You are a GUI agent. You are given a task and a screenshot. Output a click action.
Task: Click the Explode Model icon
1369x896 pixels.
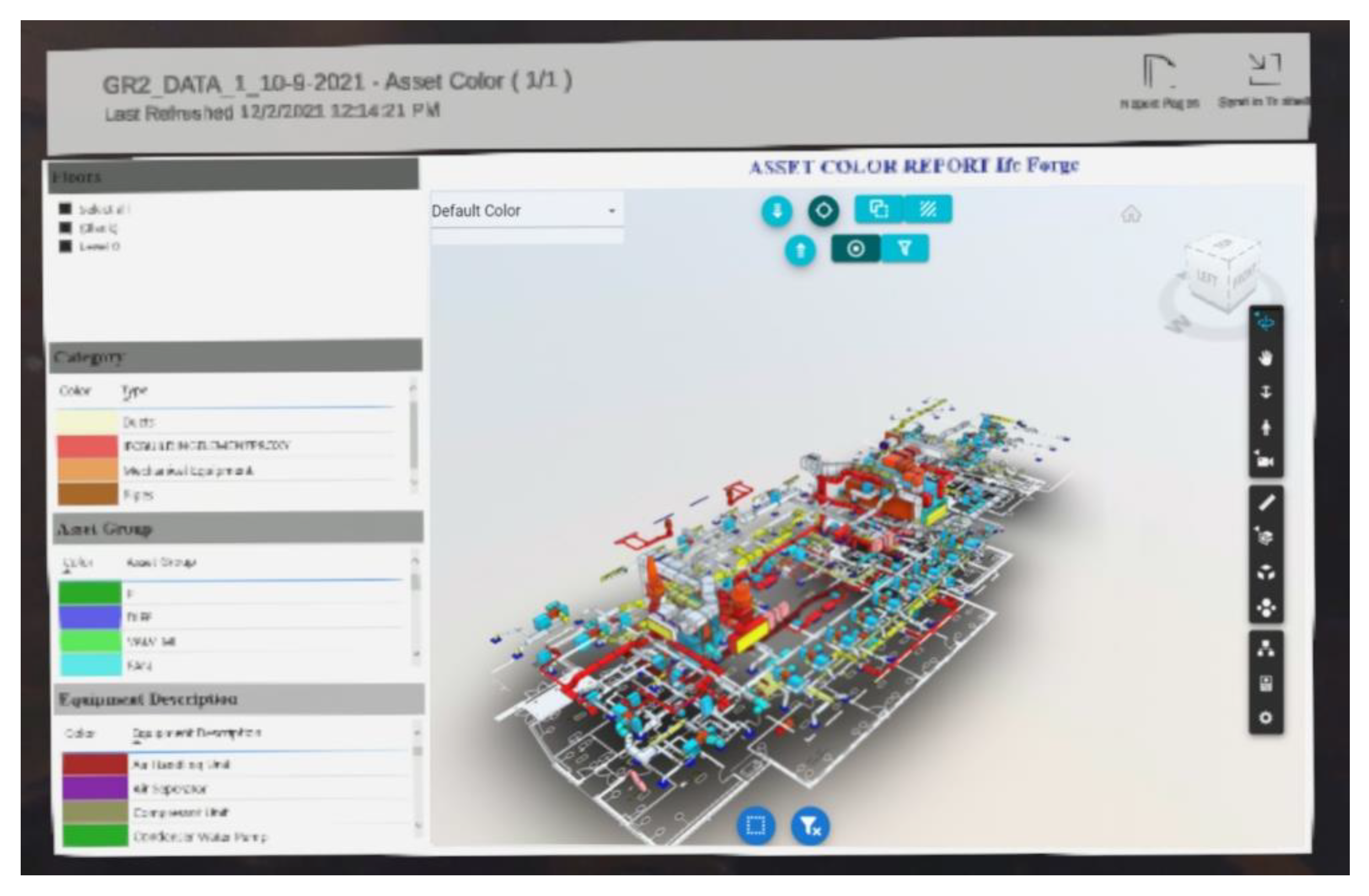tap(1266, 573)
